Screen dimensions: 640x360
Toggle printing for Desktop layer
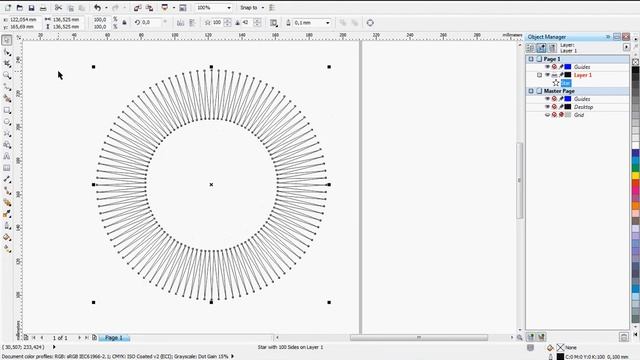click(x=554, y=107)
